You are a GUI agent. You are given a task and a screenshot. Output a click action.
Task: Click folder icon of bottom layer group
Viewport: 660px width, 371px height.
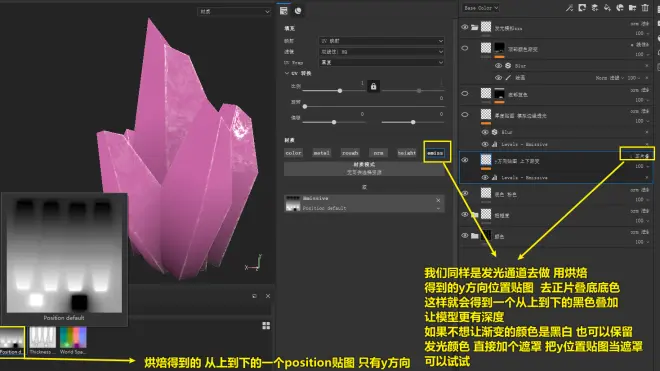point(474,236)
